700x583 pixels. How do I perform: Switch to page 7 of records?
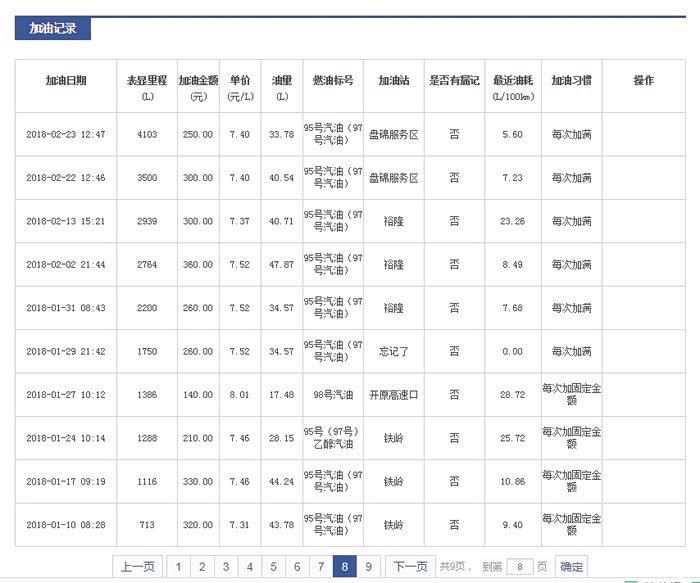[321, 567]
